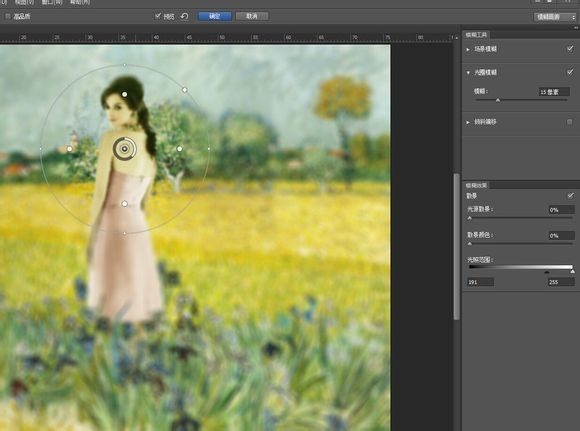Select the 模糊效果 blur effects tab

[476, 185]
